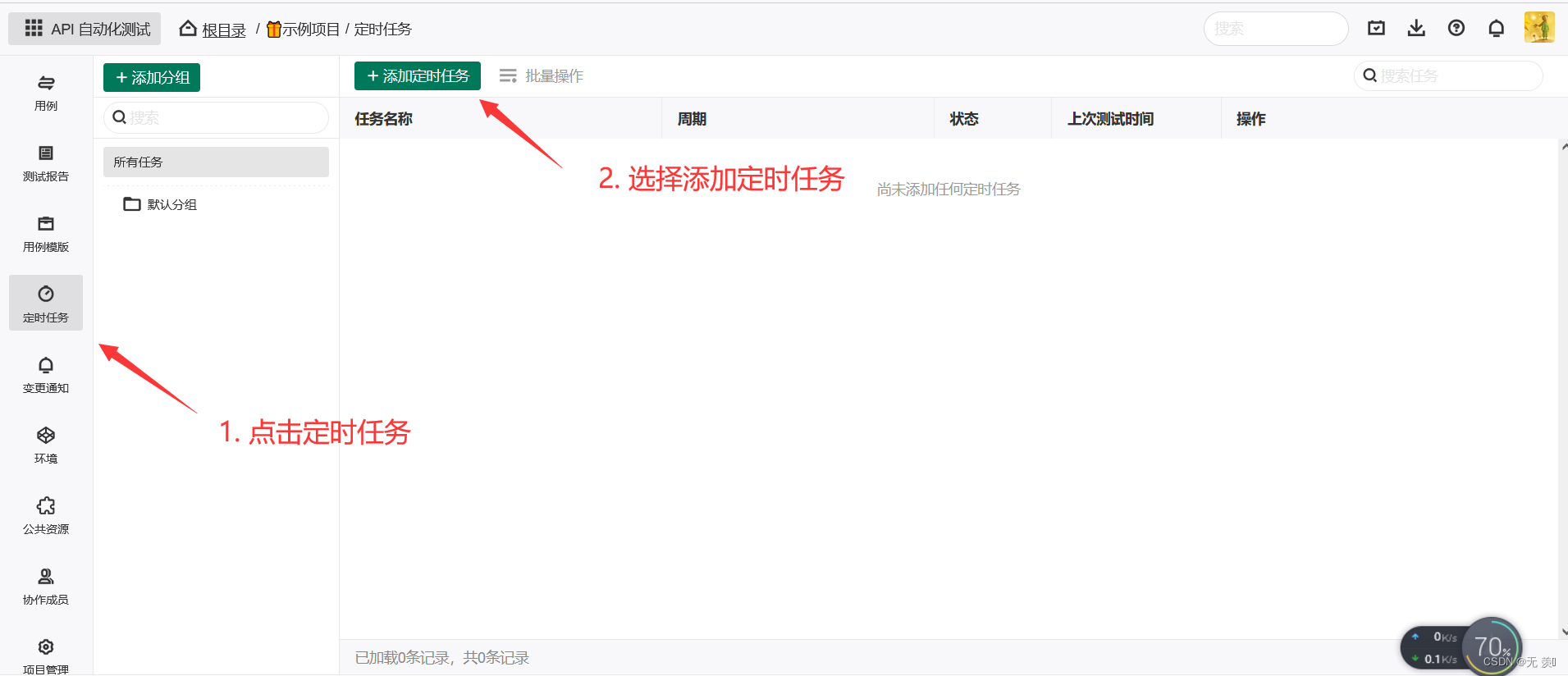Click the download icon in header
Image resolution: width=1568 pixels, height=676 pixels.
pyautogui.click(x=1416, y=29)
